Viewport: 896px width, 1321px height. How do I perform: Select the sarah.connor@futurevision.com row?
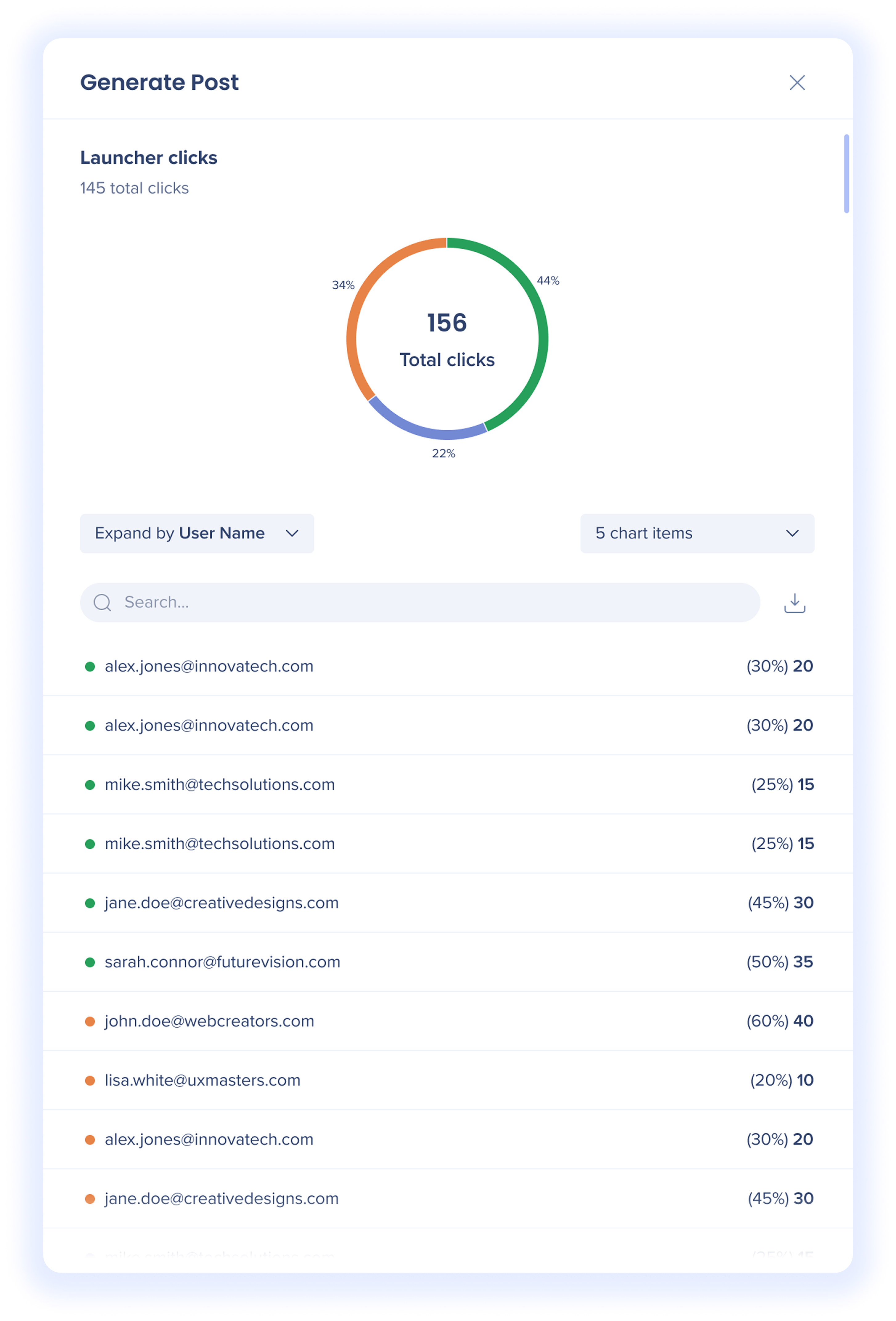point(222,962)
